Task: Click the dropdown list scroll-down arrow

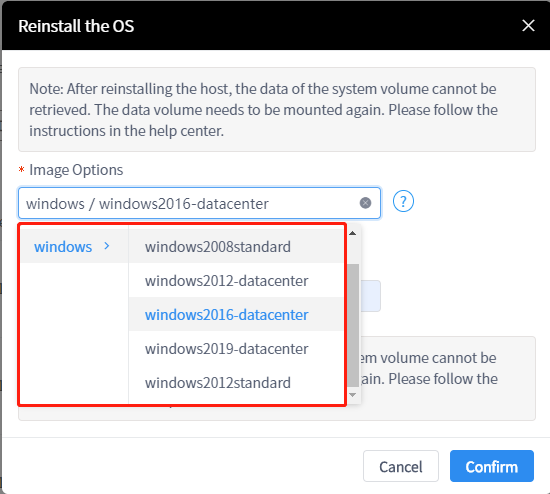Action: click(x=353, y=395)
